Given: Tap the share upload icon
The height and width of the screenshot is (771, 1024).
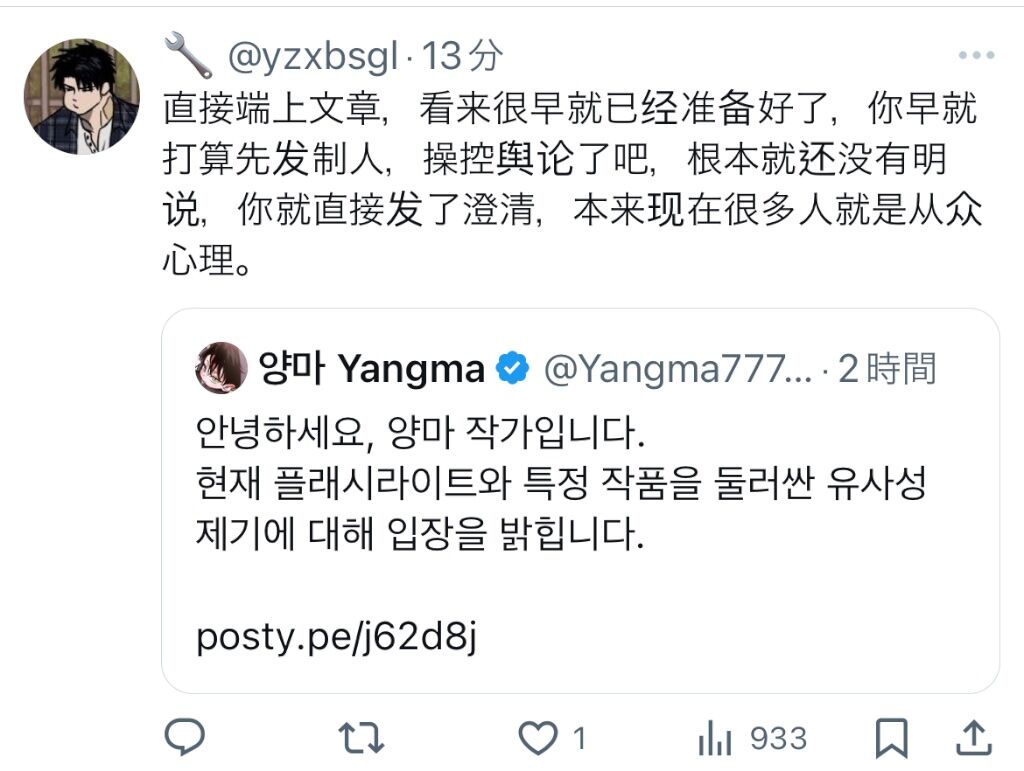Looking at the screenshot, I should coord(974,738).
